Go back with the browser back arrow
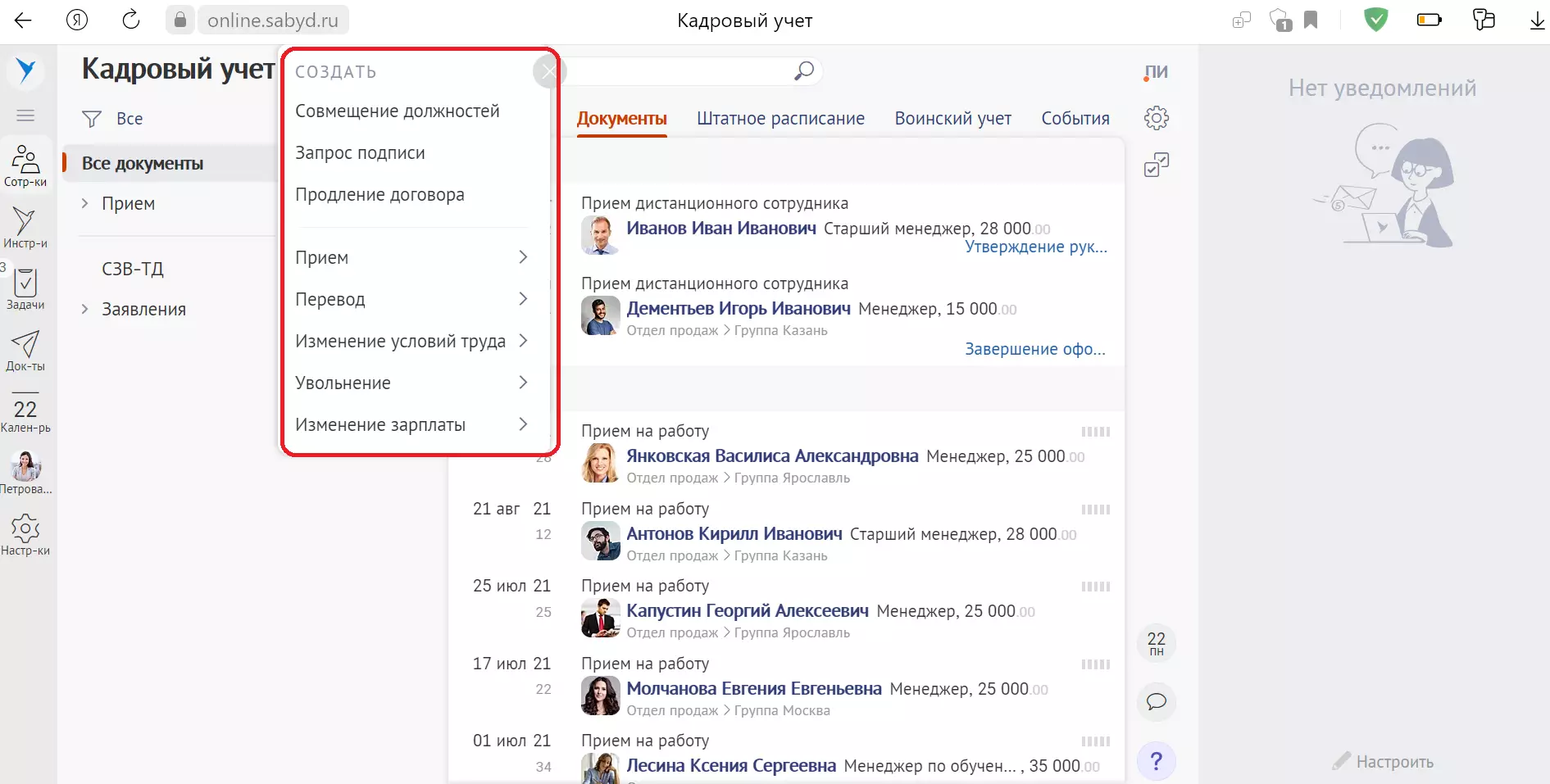Viewport: 1550px width, 784px height. 23,20
